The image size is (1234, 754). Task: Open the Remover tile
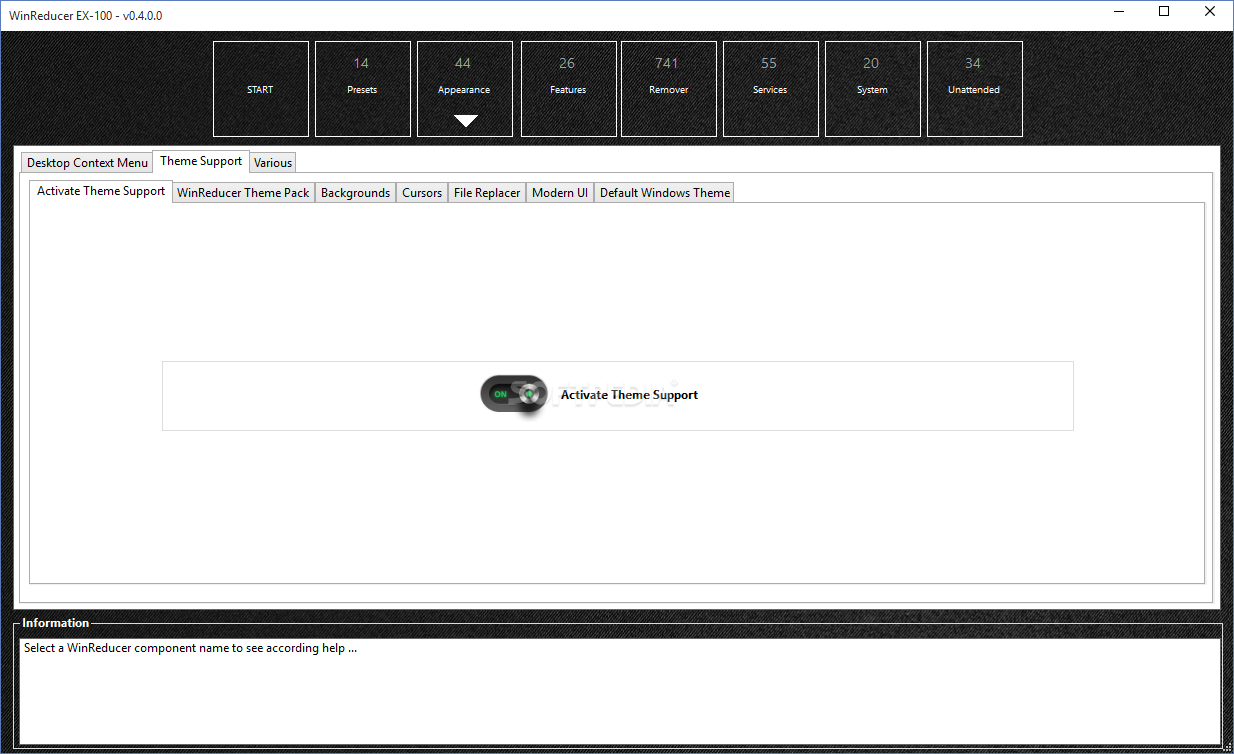click(669, 89)
